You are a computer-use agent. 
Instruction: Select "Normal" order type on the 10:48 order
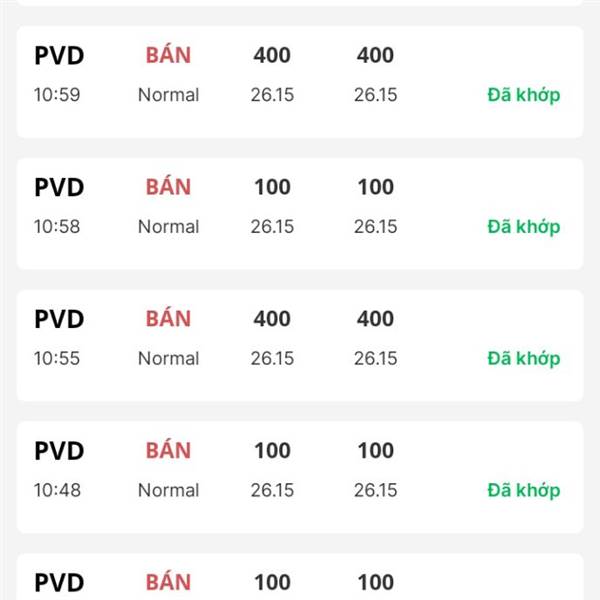tap(168, 490)
